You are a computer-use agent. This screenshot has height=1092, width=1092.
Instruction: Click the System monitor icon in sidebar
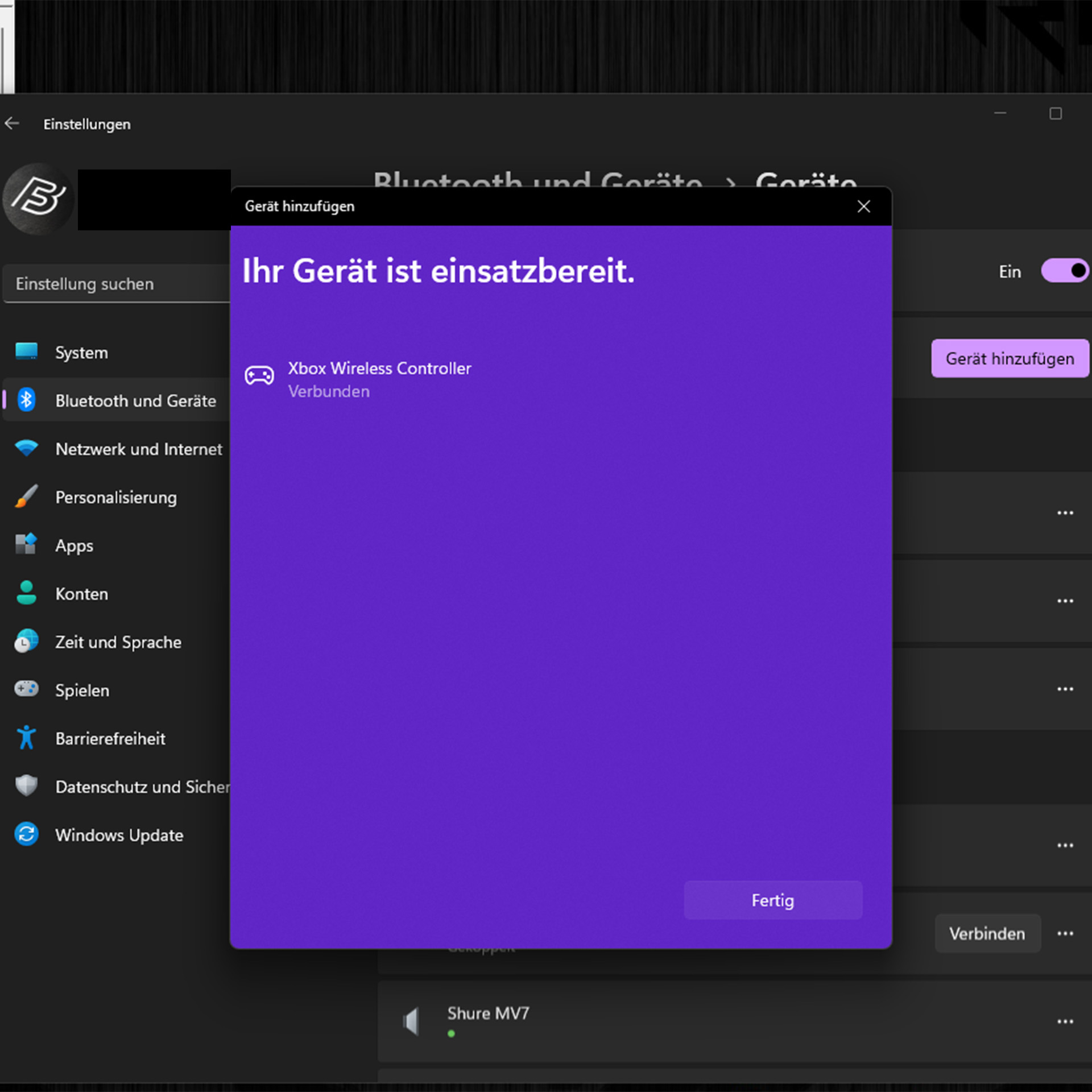[x=26, y=351]
